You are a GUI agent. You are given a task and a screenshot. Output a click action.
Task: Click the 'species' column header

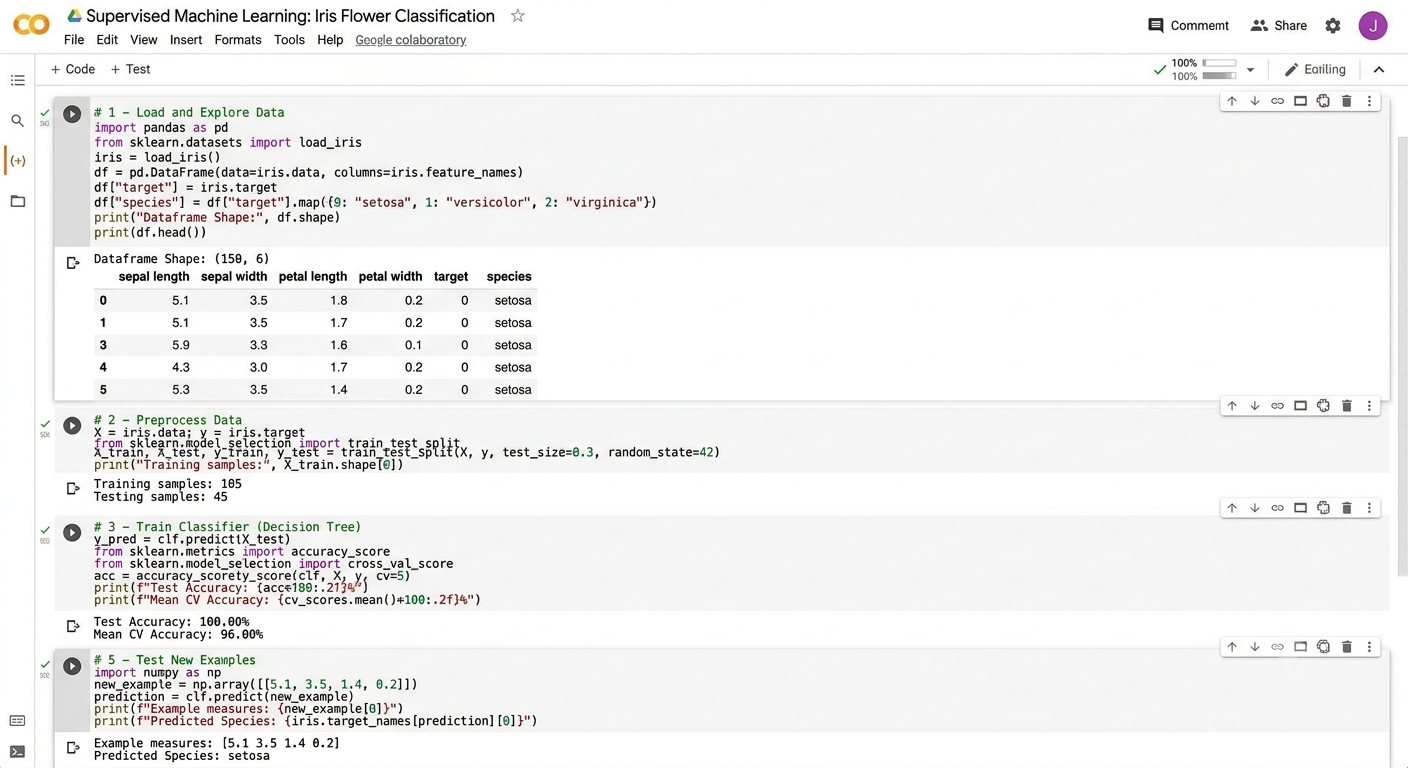509,277
